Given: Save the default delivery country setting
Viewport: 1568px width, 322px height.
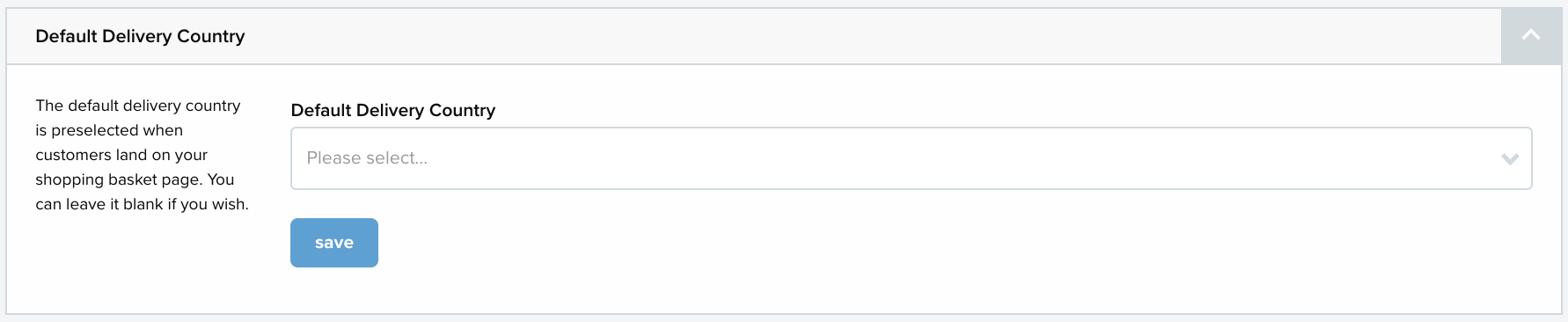Looking at the screenshot, I should [x=334, y=243].
